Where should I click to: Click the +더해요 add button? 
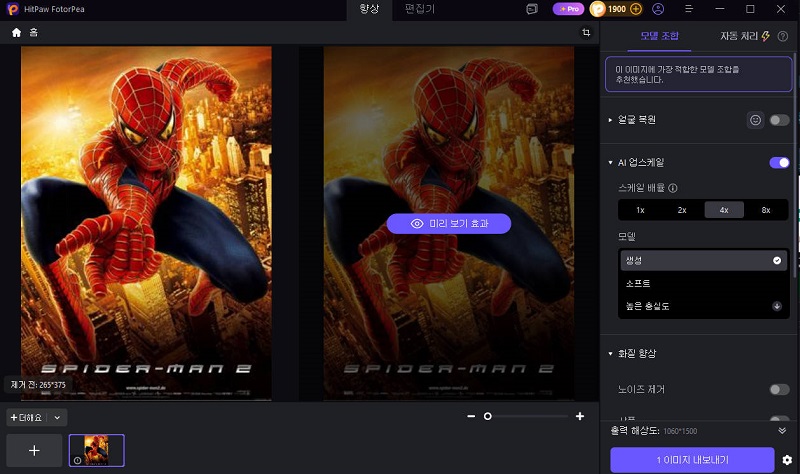tap(27, 417)
